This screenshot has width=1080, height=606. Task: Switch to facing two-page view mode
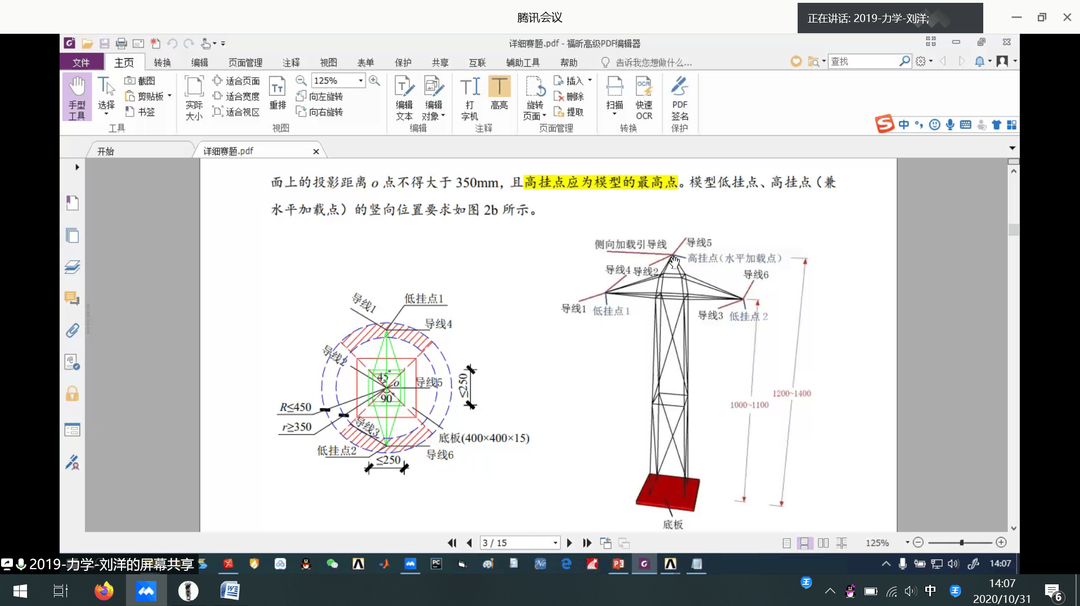[x=823, y=543]
